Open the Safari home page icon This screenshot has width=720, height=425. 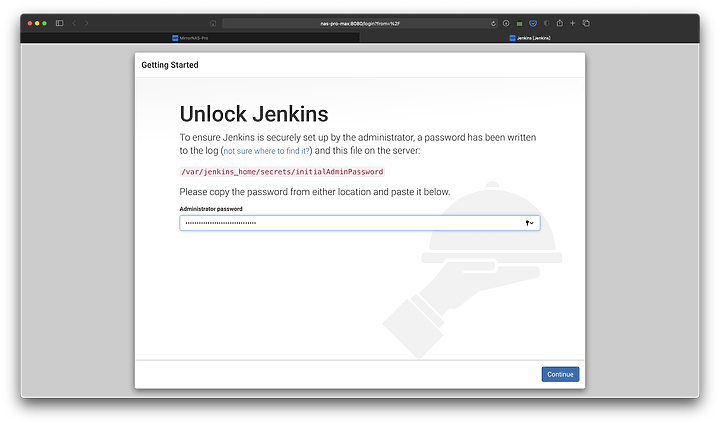point(213,23)
